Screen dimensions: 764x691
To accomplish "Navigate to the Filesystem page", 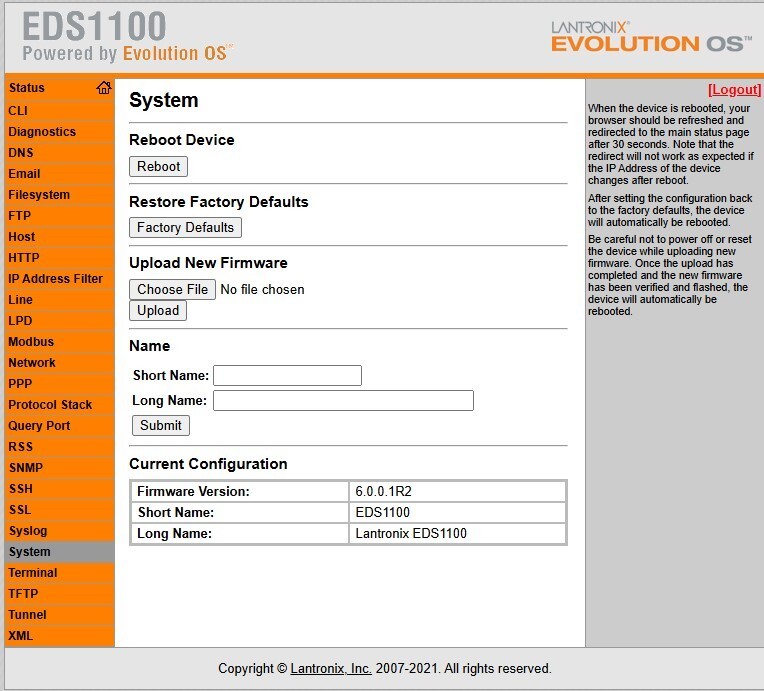I will (x=39, y=195).
